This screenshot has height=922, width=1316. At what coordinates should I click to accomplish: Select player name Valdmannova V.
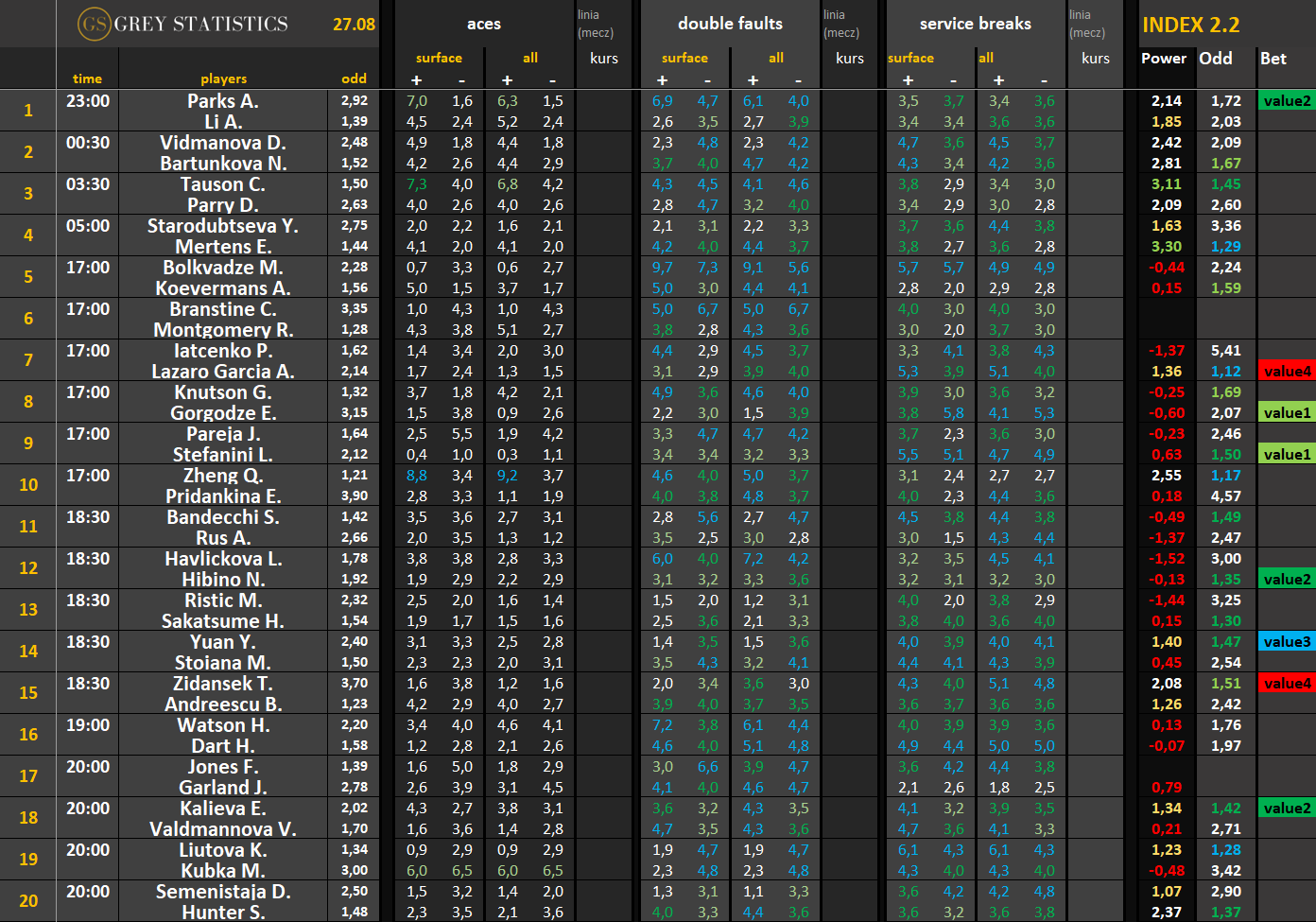(x=223, y=829)
